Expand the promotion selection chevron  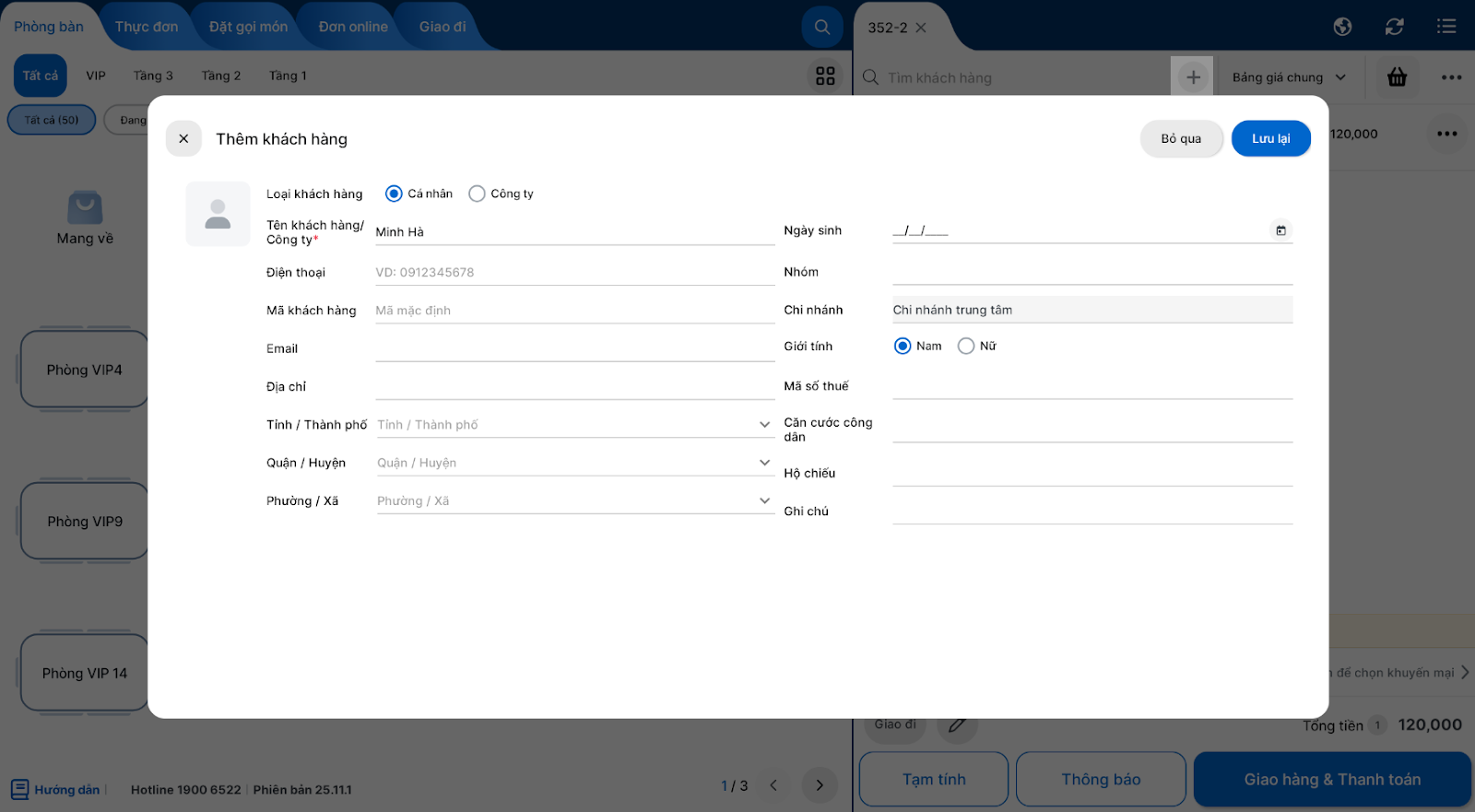tap(1465, 673)
